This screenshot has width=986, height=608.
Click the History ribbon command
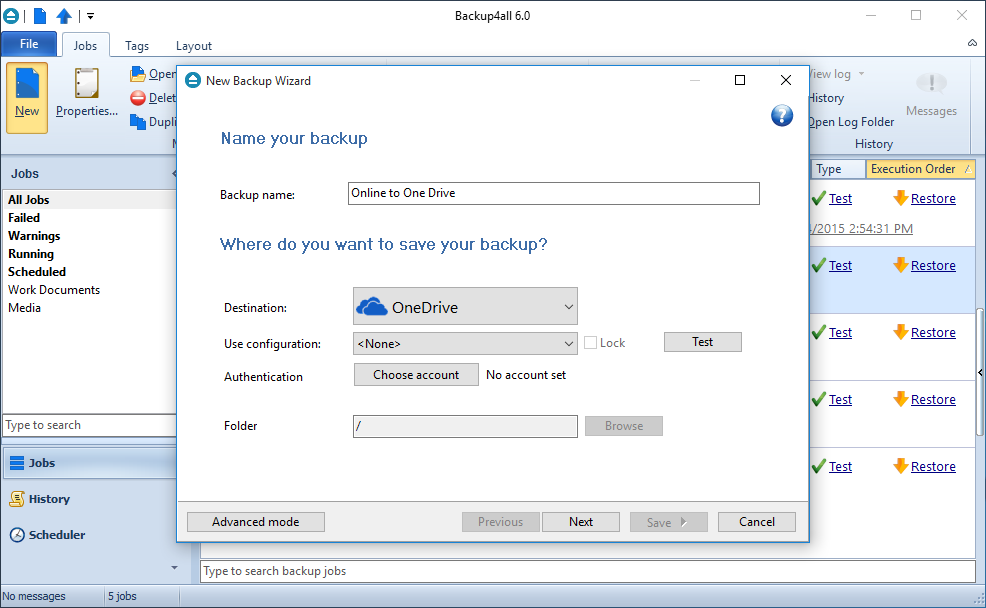coord(826,98)
